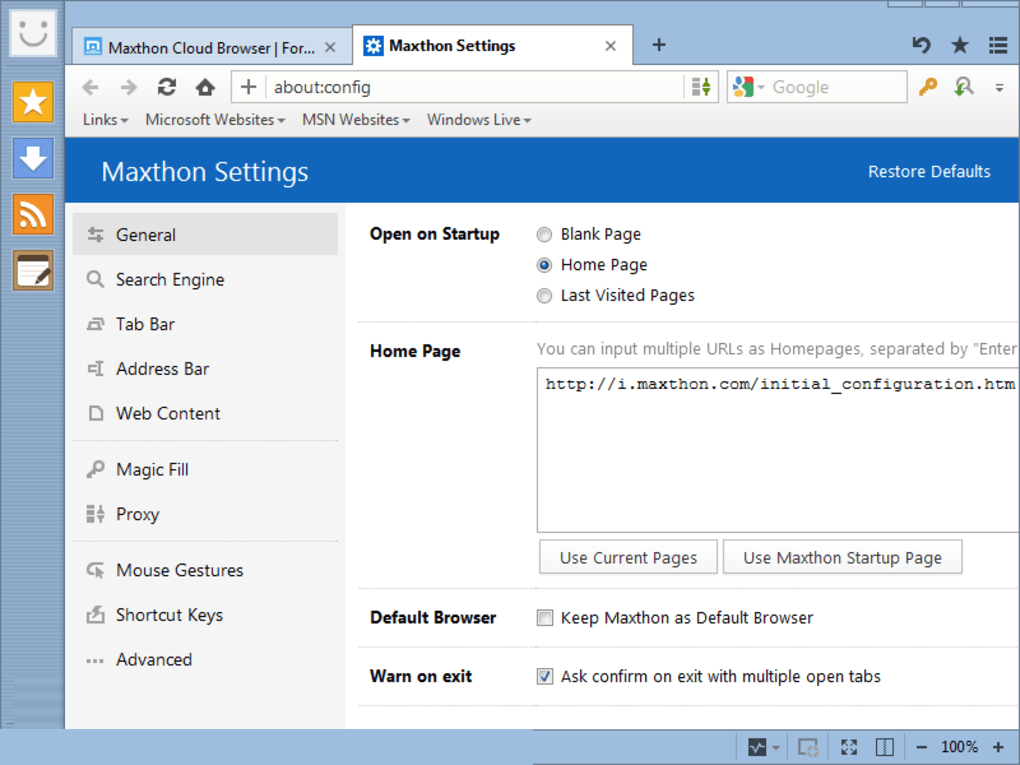Zoom out with minus button
The image size is (1020, 765).
(921, 747)
